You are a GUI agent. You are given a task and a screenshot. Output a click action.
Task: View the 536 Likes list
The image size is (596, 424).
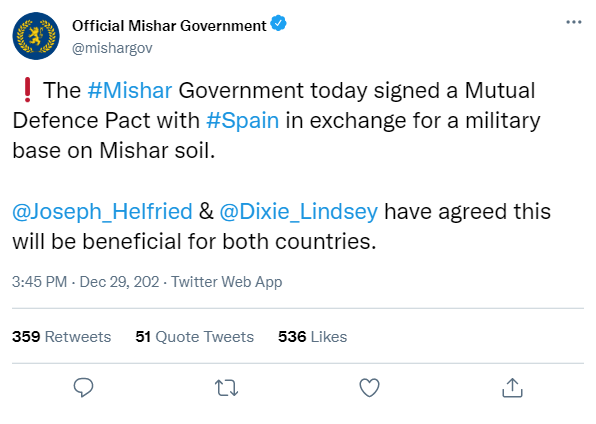(x=312, y=337)
